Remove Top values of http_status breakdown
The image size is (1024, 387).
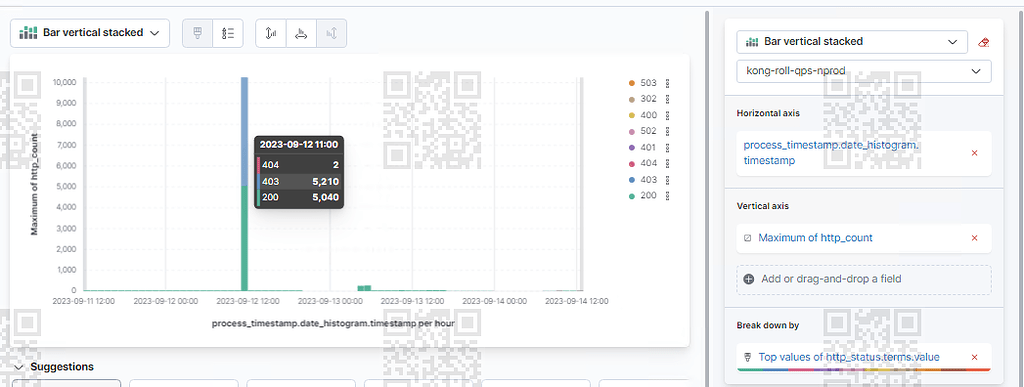(974, 357)
